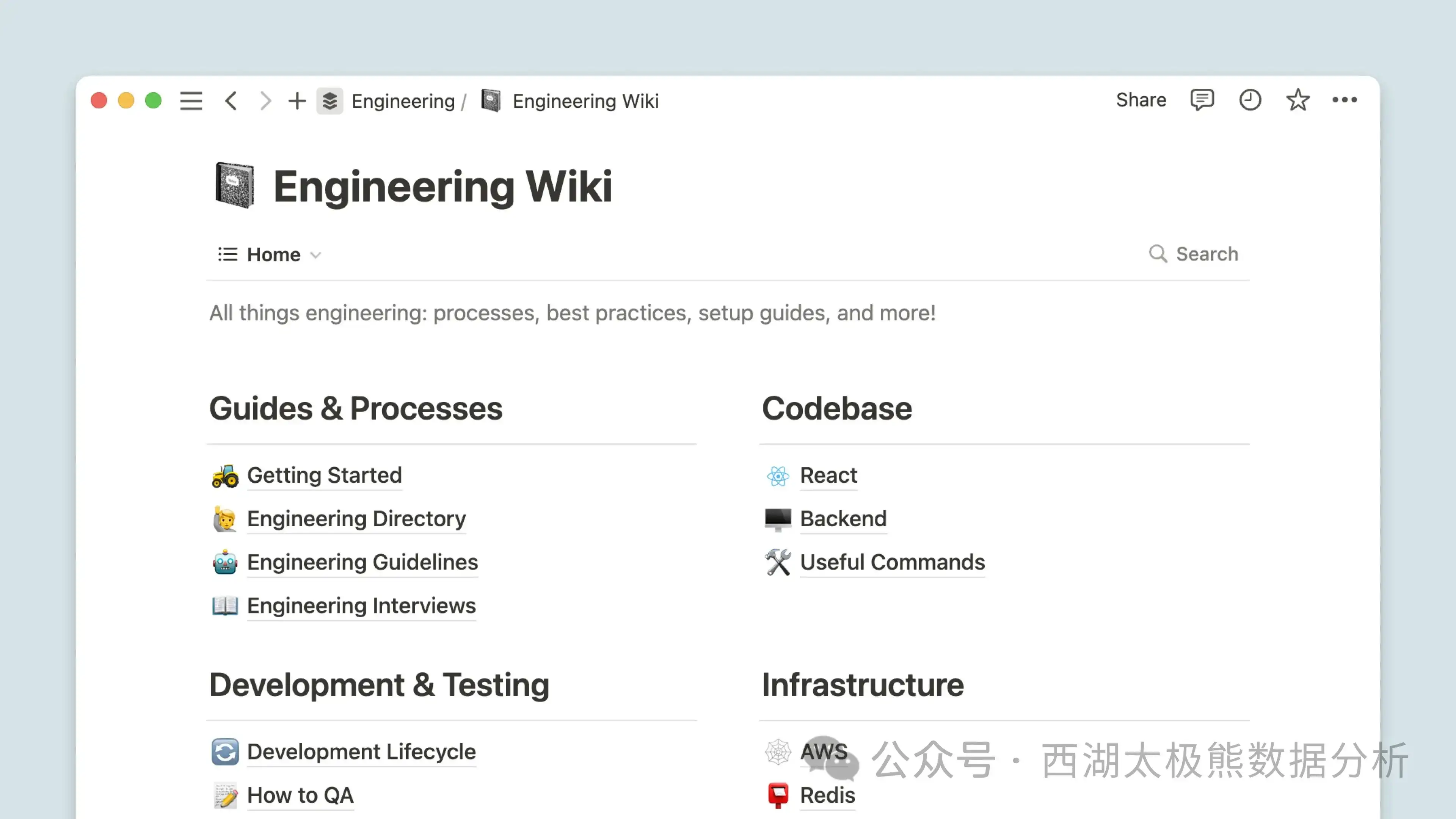Click the robot icon by Engineering Guidelines

tap(225, 562)
